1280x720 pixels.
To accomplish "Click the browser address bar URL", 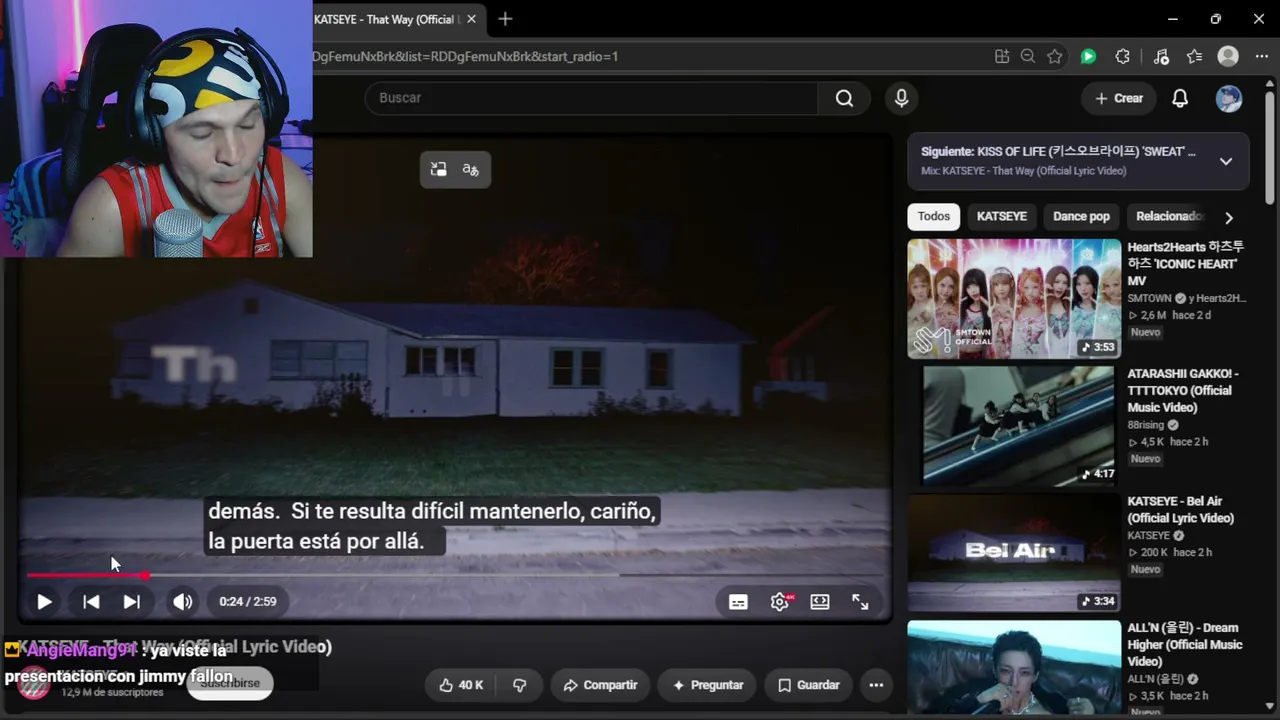I will pyautogui.click(x=465, y=57).
